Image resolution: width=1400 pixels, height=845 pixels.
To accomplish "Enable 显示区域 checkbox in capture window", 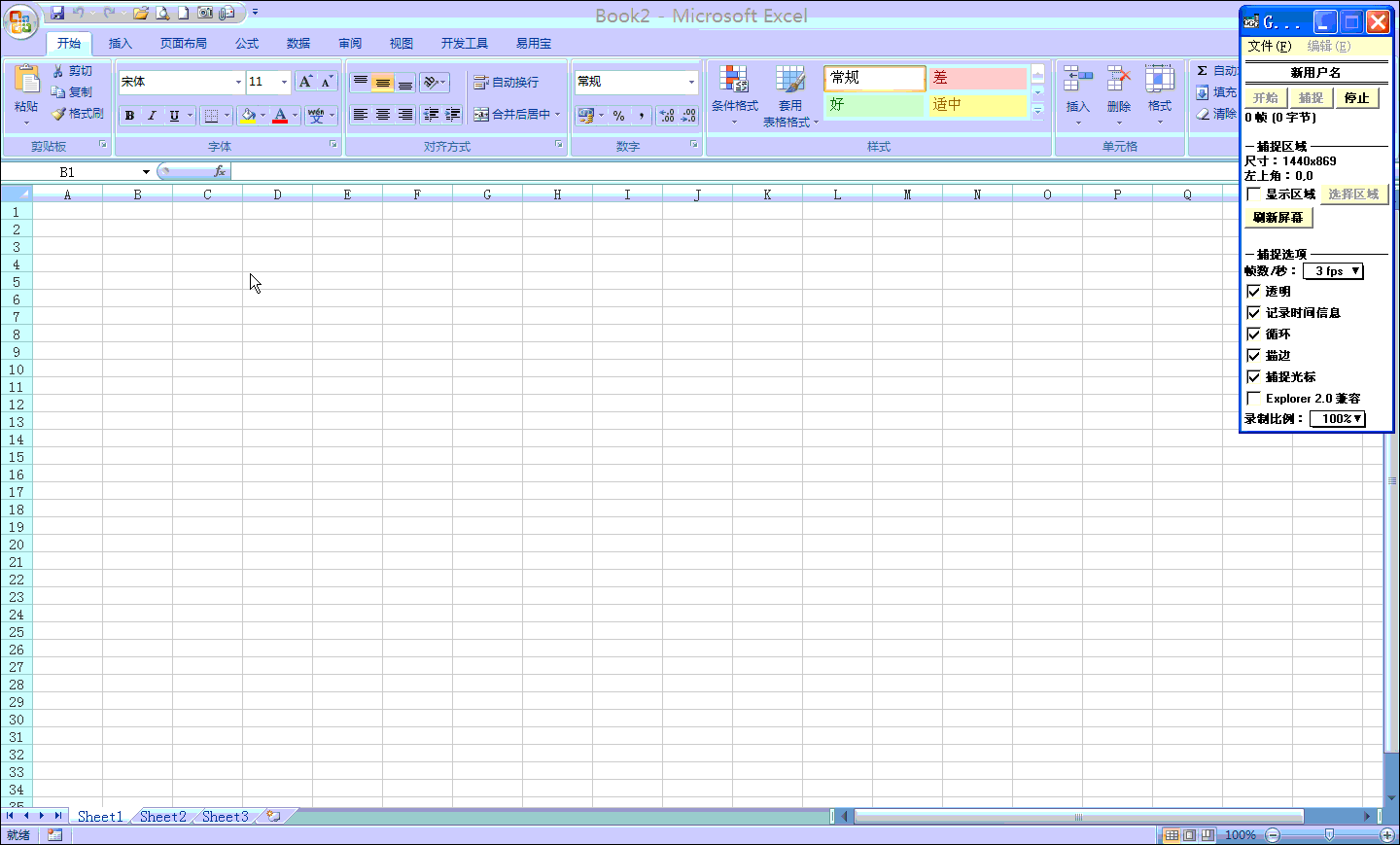I will tap(1254, 194).
